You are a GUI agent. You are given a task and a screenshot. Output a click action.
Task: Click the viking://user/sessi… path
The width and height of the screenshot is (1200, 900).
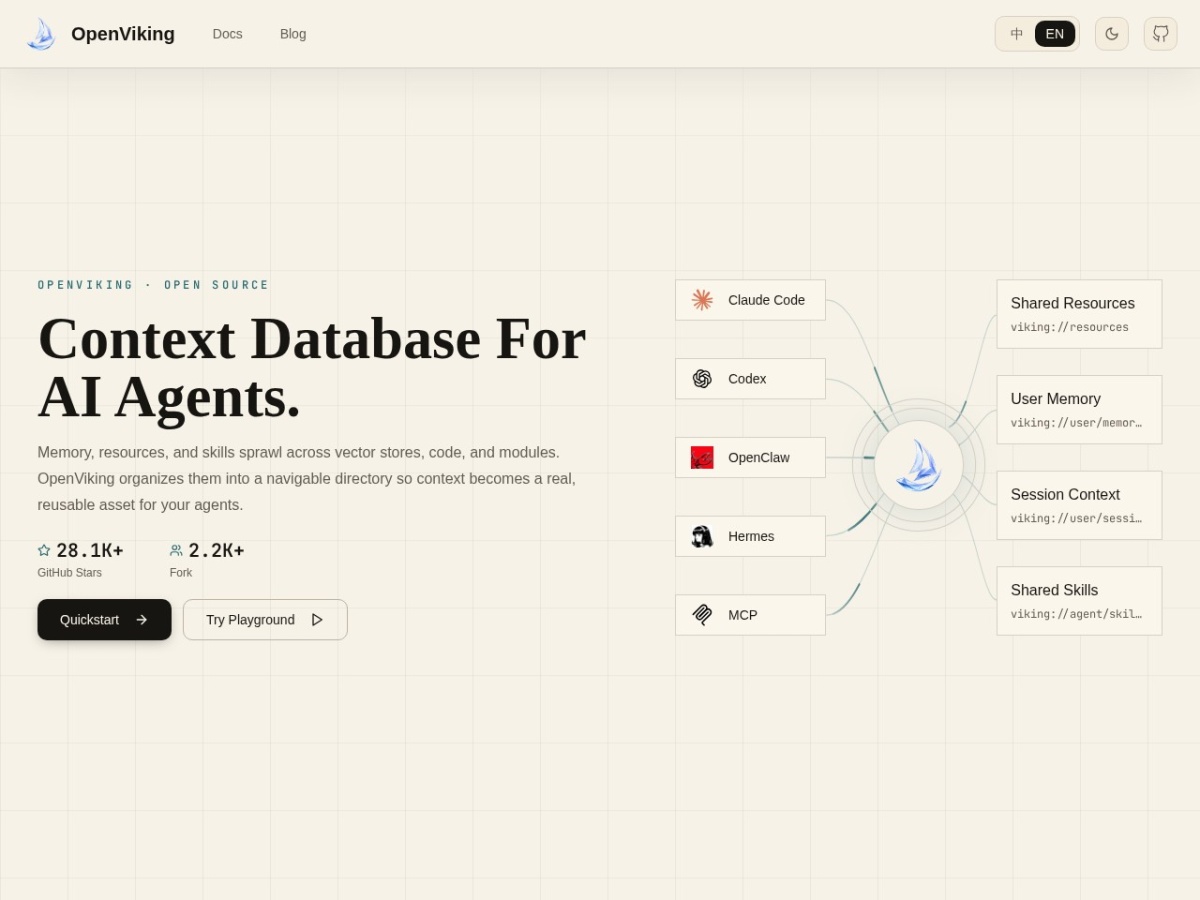click(1076, 518)
